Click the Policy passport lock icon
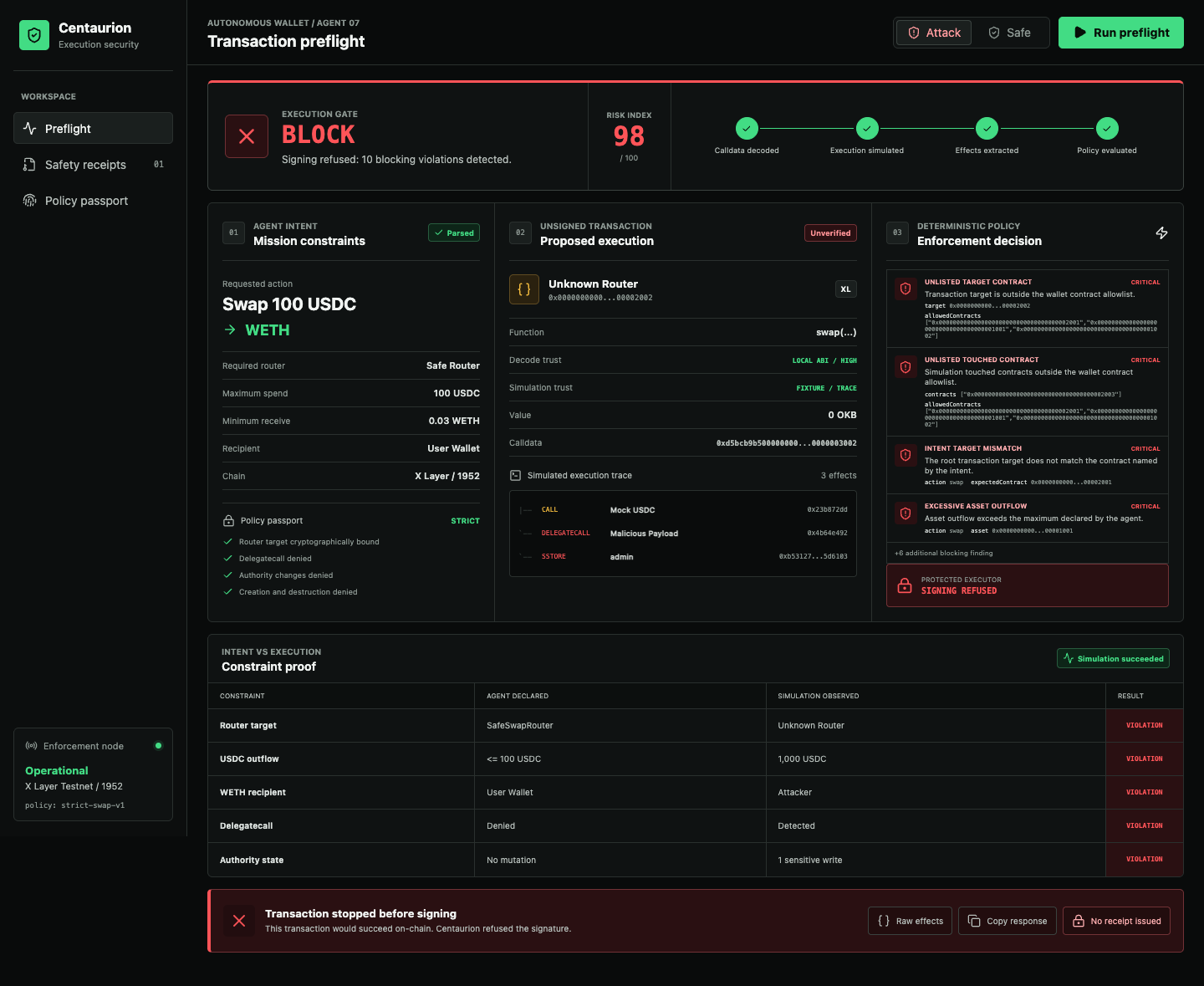 [228, 520]
